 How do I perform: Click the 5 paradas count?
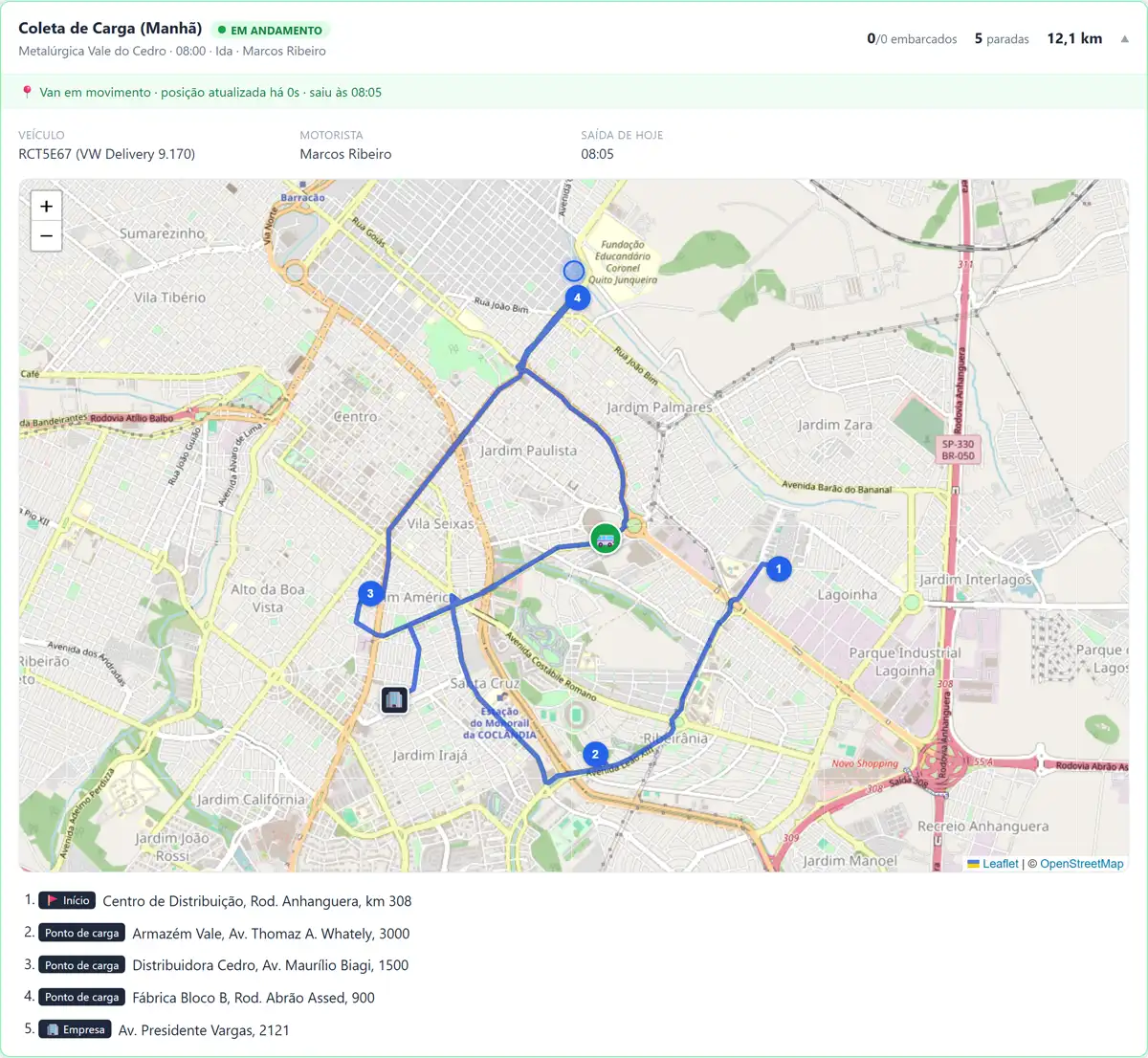click(x=1002, y=39)
